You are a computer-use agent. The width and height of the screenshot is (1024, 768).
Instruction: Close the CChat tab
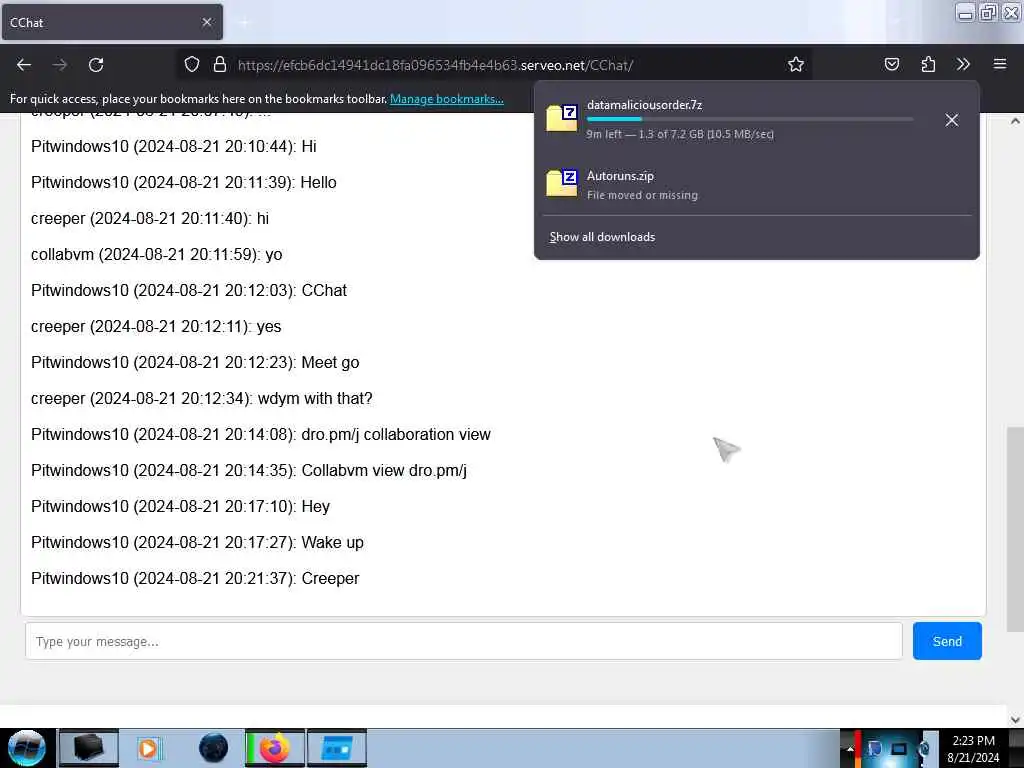[207, 23]
